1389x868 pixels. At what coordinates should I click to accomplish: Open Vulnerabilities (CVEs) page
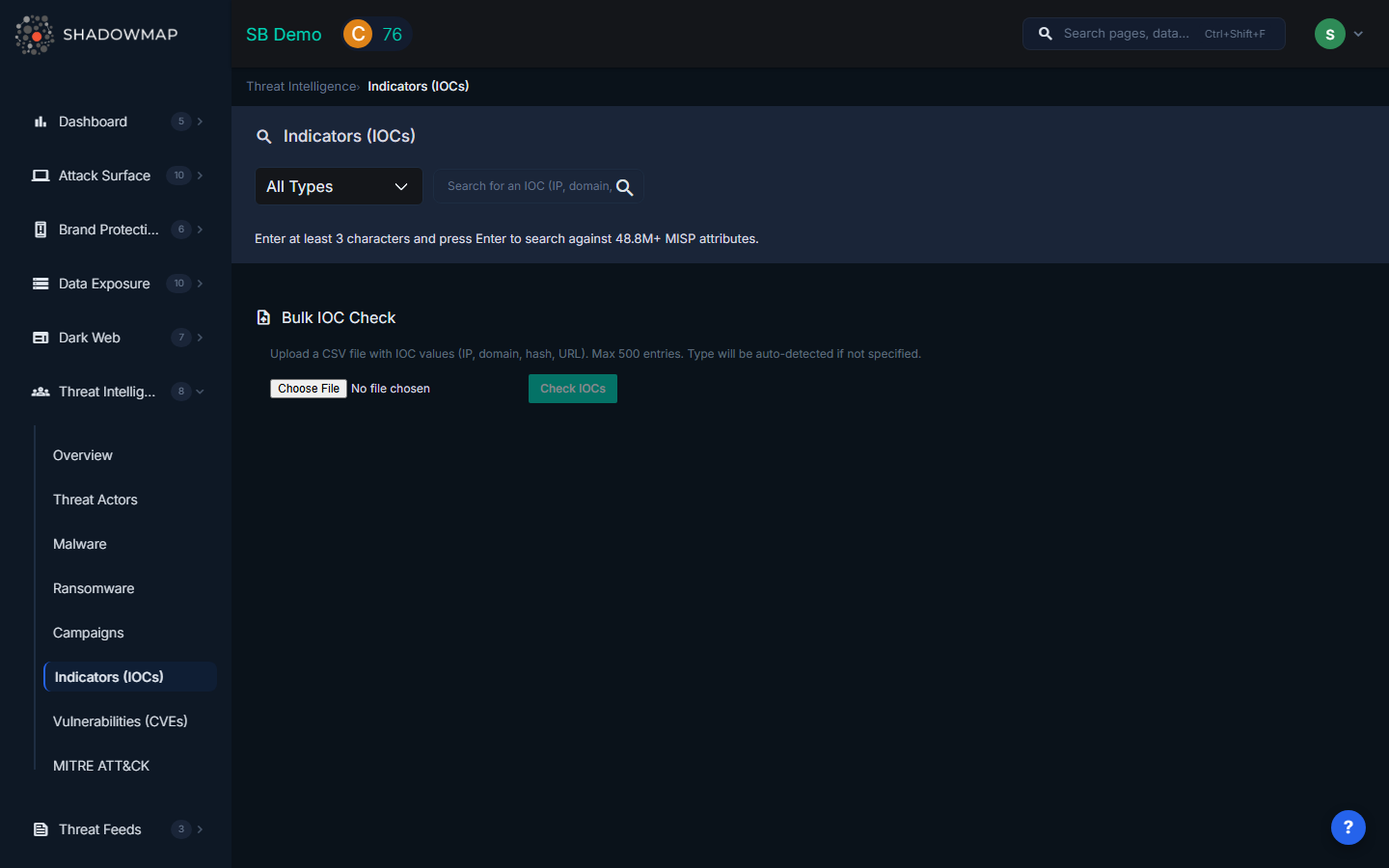[x=121, y=721]
